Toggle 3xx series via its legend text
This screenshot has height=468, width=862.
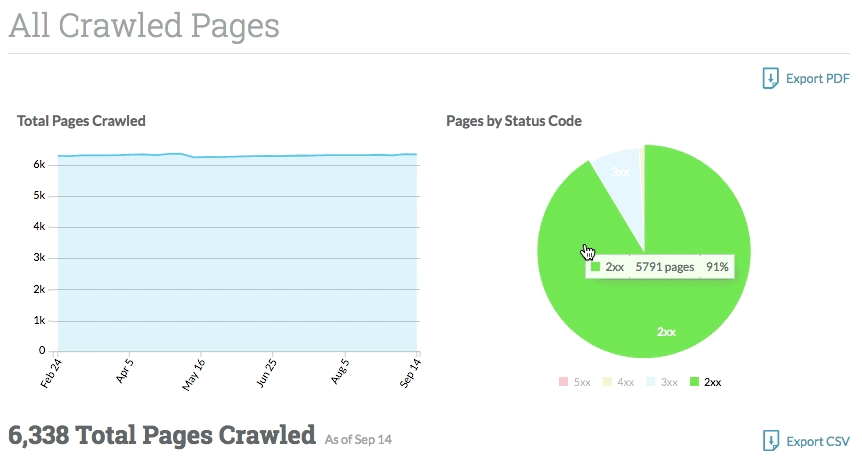[x=669, y=382]
